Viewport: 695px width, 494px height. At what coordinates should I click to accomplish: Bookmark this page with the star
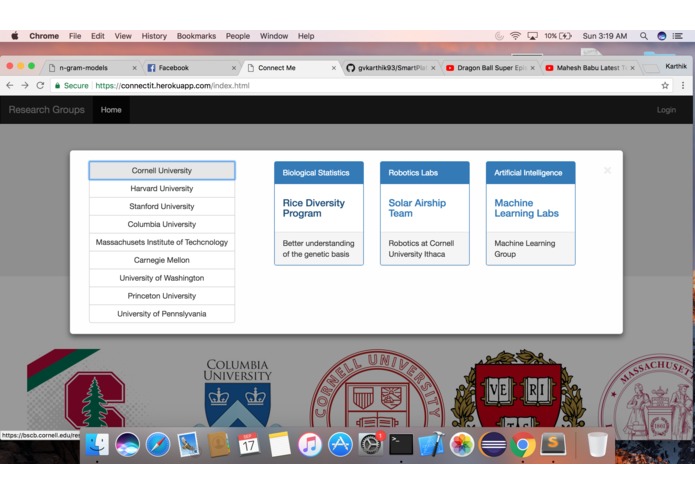pos(665,86)
